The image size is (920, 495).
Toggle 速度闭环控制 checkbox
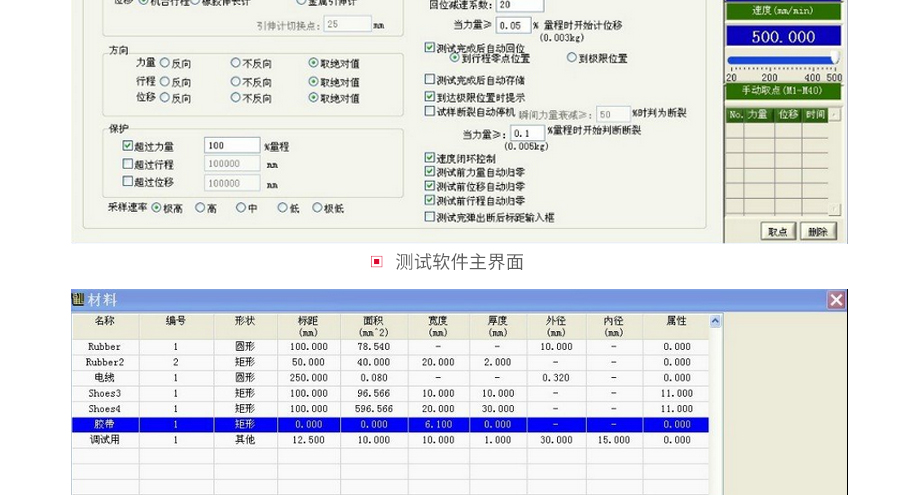tap(430, 158)
